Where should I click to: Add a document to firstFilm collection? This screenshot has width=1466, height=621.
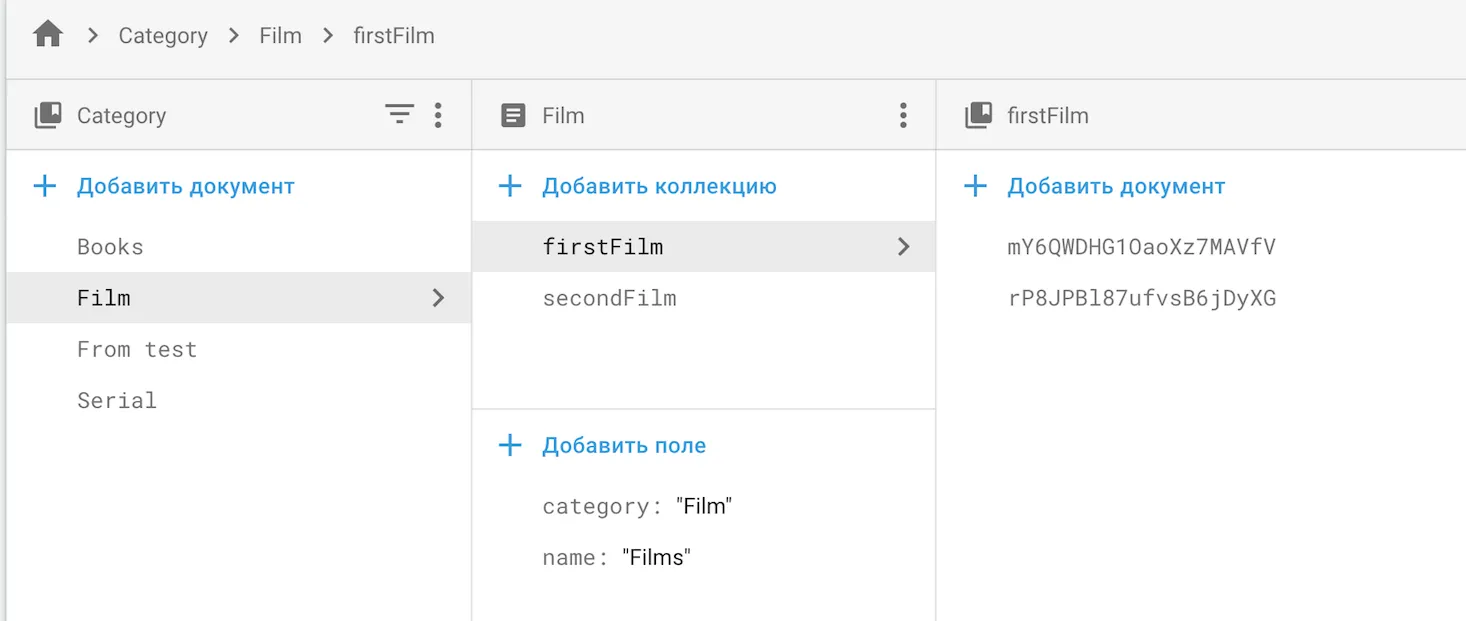(x=1115, y=186)
